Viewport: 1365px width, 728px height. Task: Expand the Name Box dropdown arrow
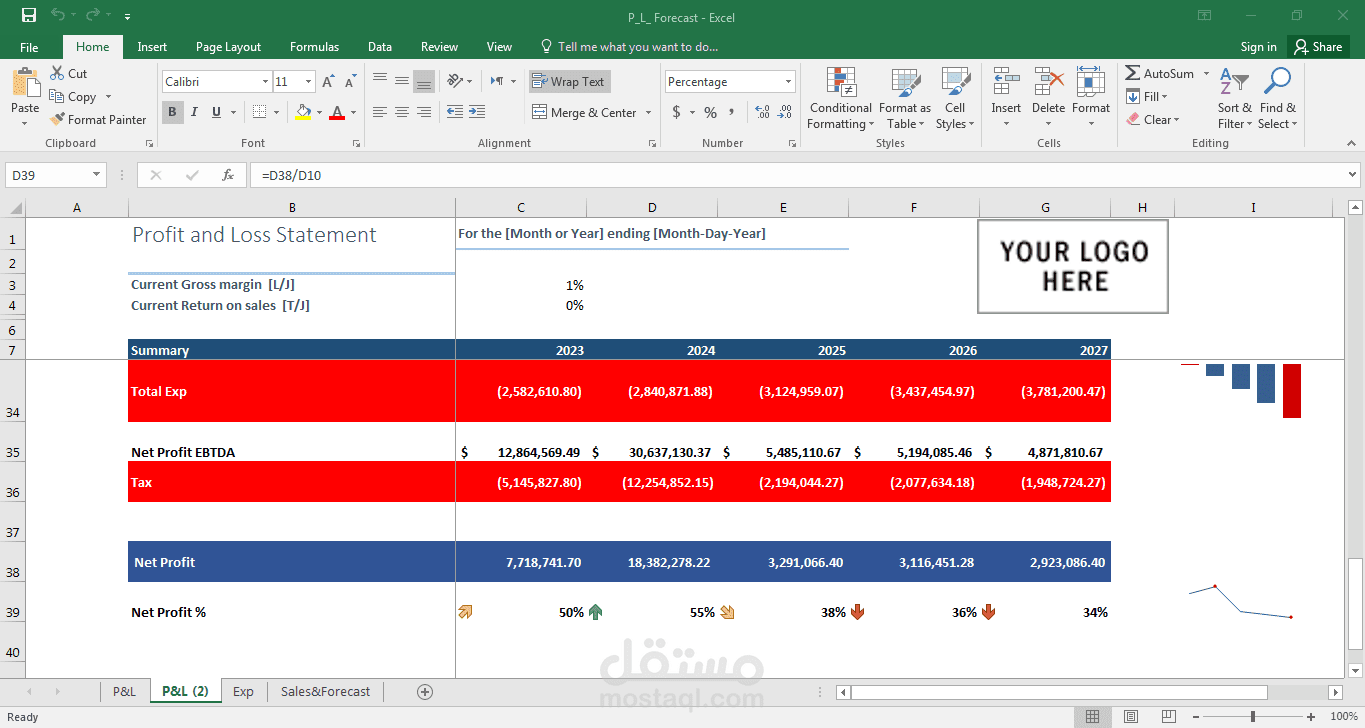(x=97, y=175)
